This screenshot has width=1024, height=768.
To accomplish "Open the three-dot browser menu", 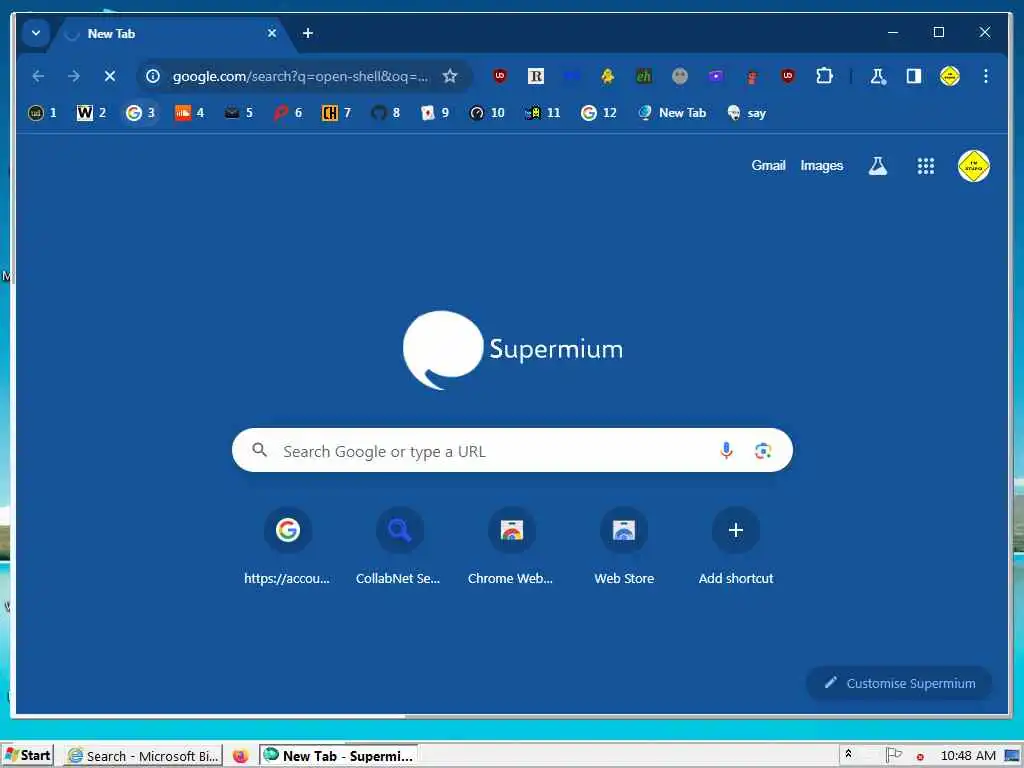I will point(985,76).
